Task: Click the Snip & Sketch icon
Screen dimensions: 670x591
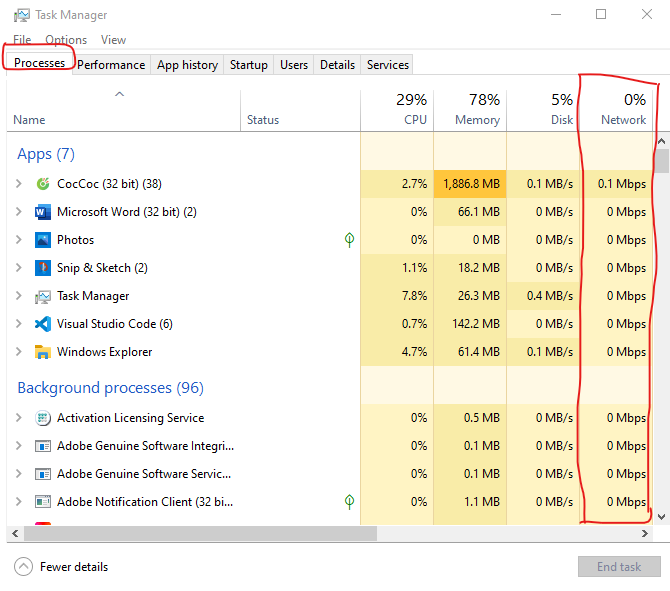Action: click(x=43, y=268)
